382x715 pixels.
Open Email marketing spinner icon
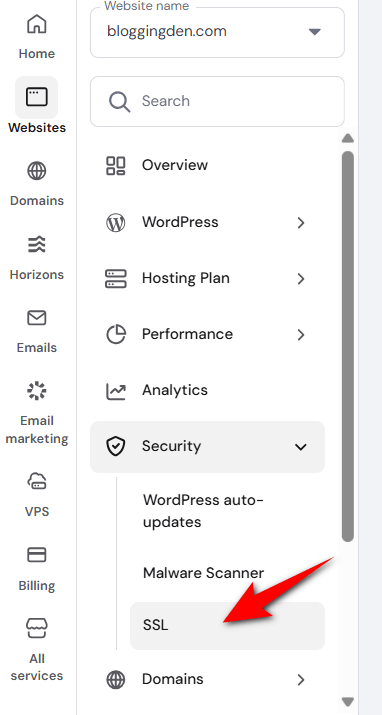click(36, 391)
